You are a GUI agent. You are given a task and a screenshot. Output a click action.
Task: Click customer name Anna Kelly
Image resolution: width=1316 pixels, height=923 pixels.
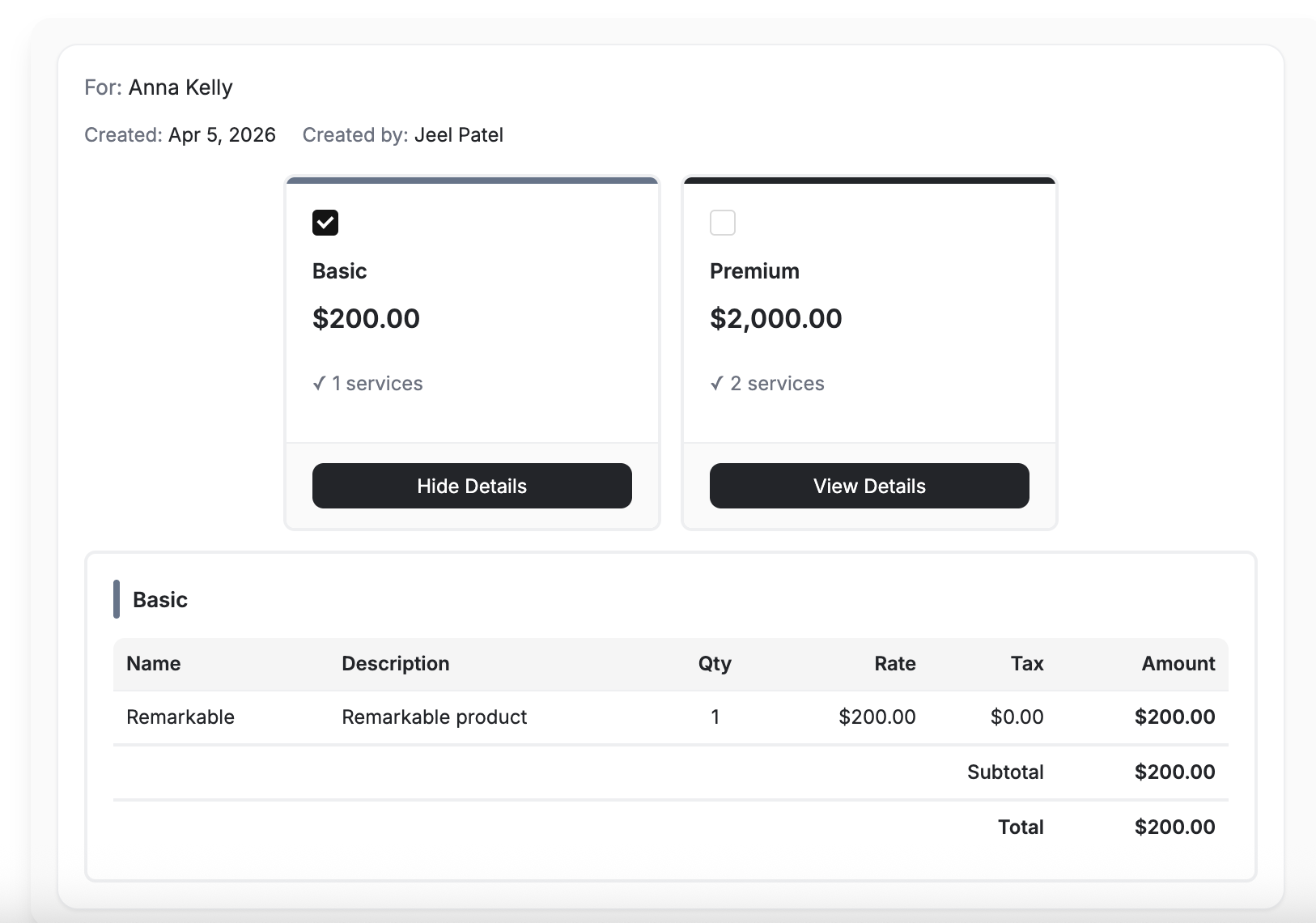[180, 87]
